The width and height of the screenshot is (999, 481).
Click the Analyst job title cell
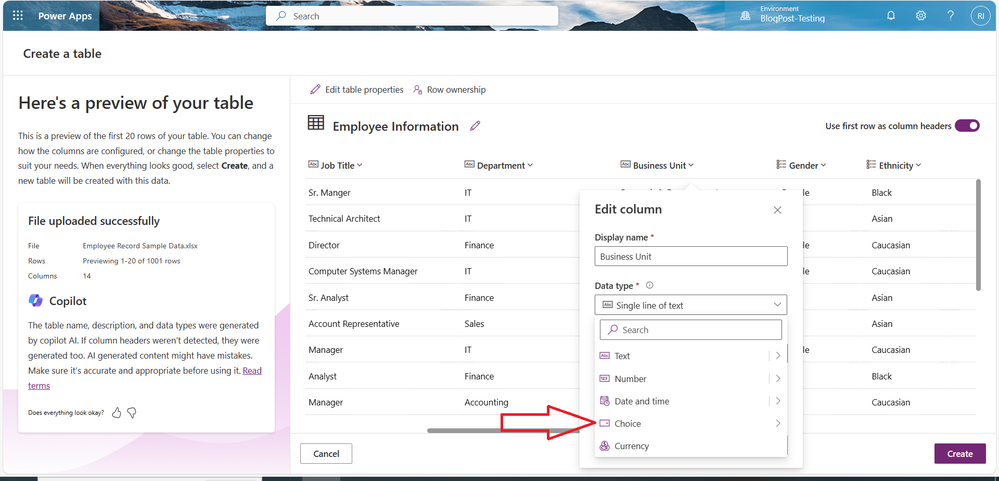(x=322, y=377)
